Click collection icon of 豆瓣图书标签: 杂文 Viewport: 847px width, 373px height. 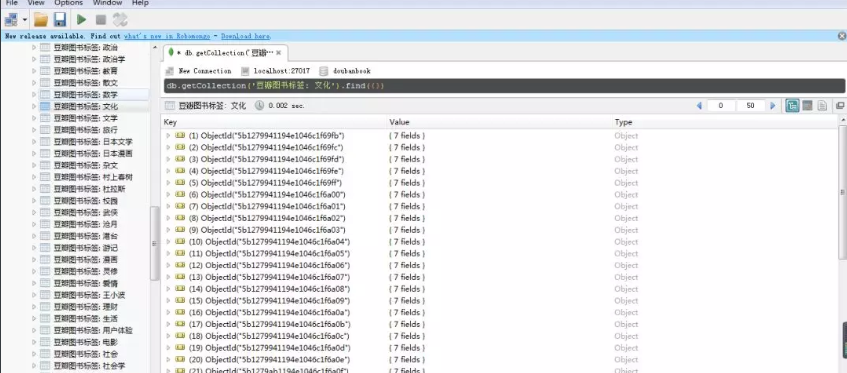click(45, 165)
